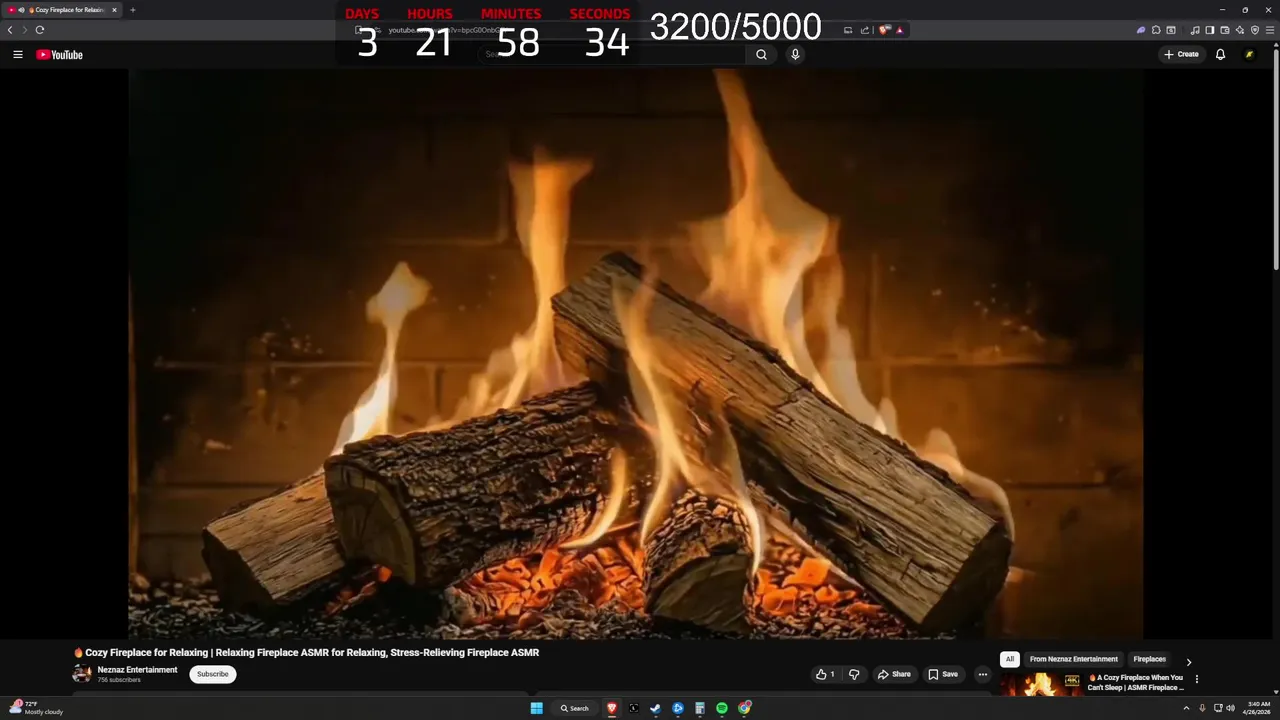Open the suggested fireplace video thumbnail
Image resolution: width=1280 pixels, height=720 pixels.
(1041, 684)
